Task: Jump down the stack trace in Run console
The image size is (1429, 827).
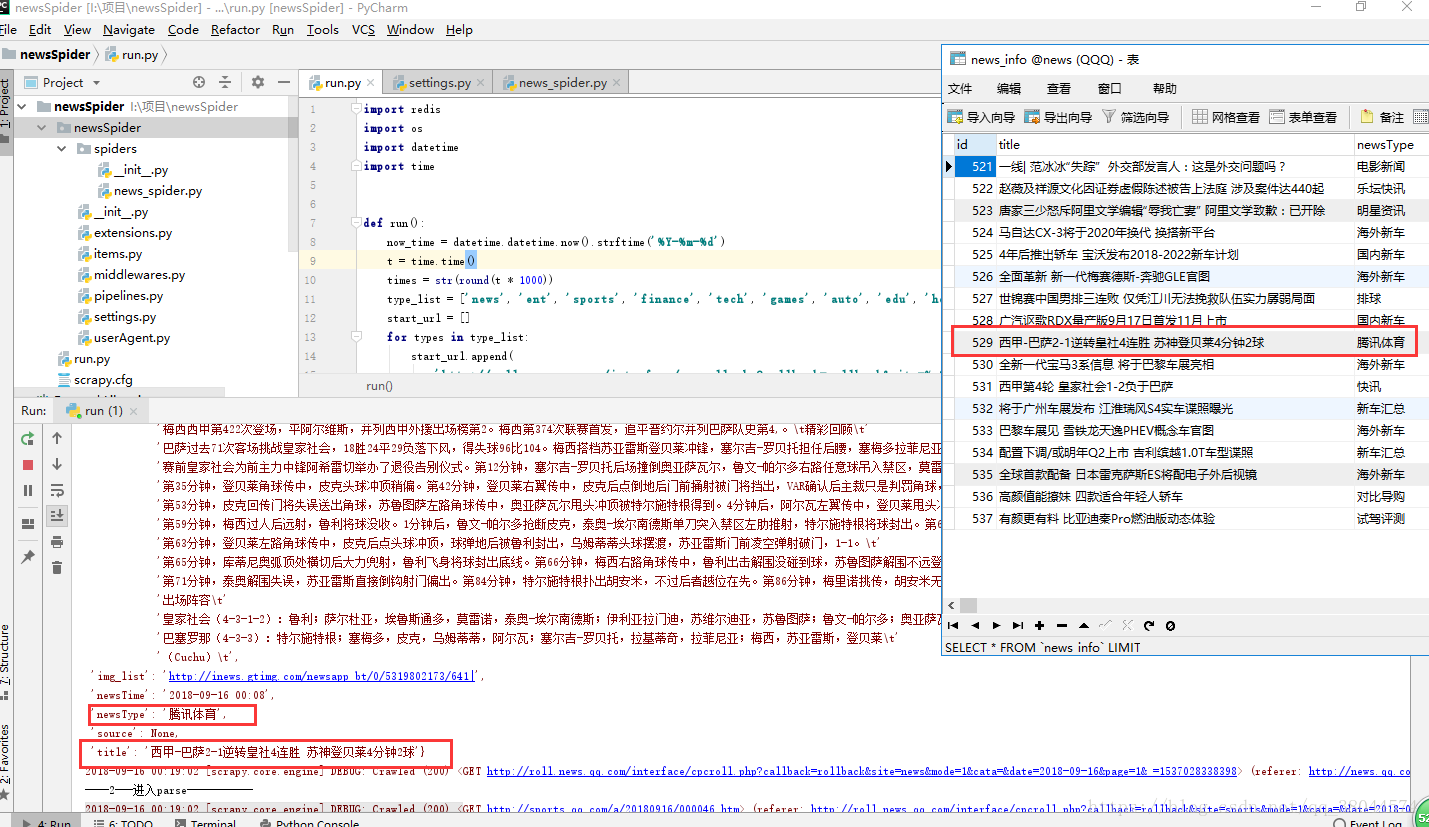Action: 57,464
